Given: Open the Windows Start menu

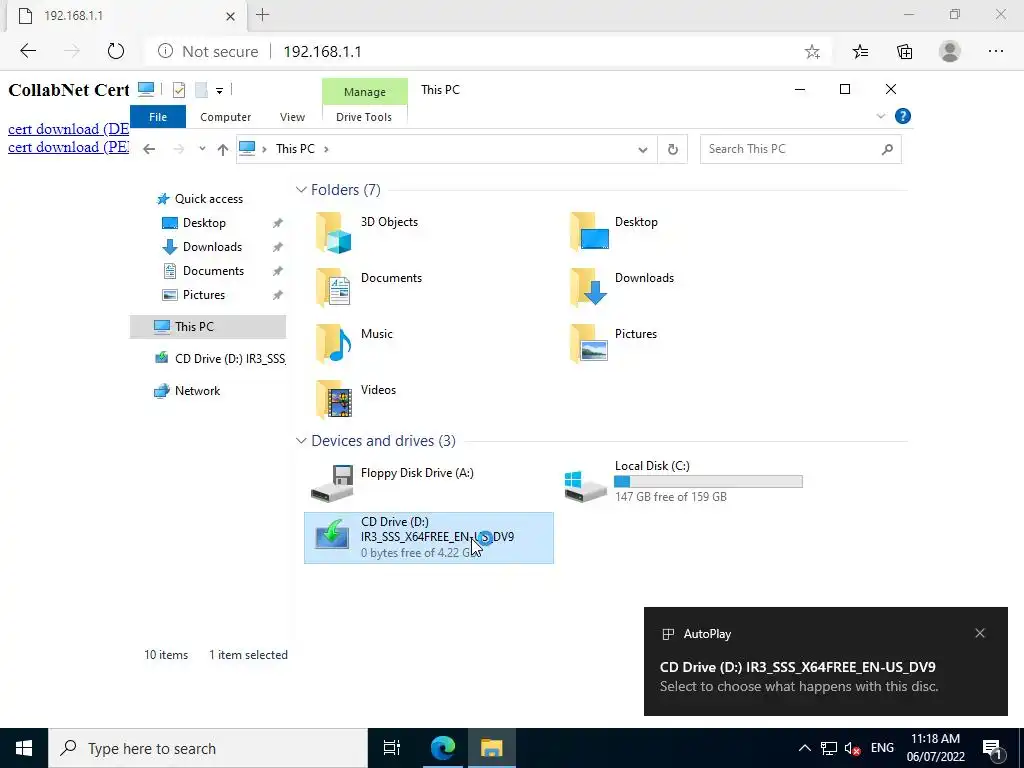Looking at the screenshot, I should (24, 748).
